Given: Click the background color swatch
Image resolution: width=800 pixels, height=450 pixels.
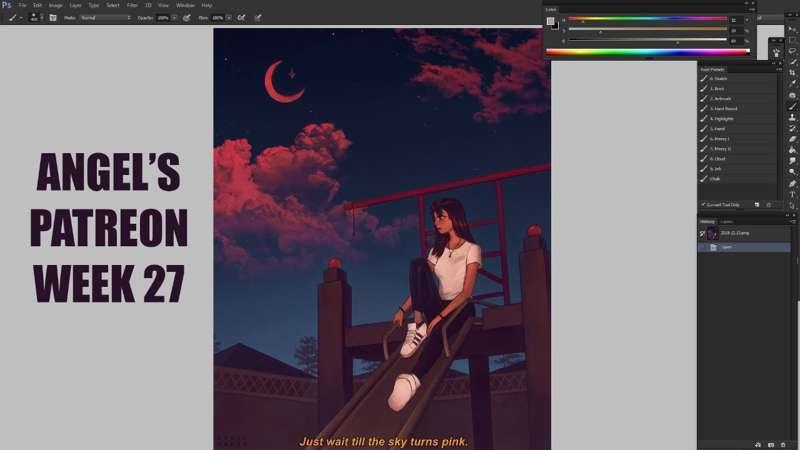Looking at the screenshot, I should (555, 26).
